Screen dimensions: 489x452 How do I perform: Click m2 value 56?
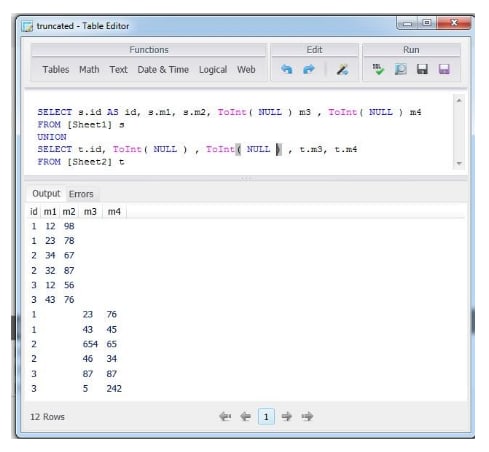pos(69,285)
